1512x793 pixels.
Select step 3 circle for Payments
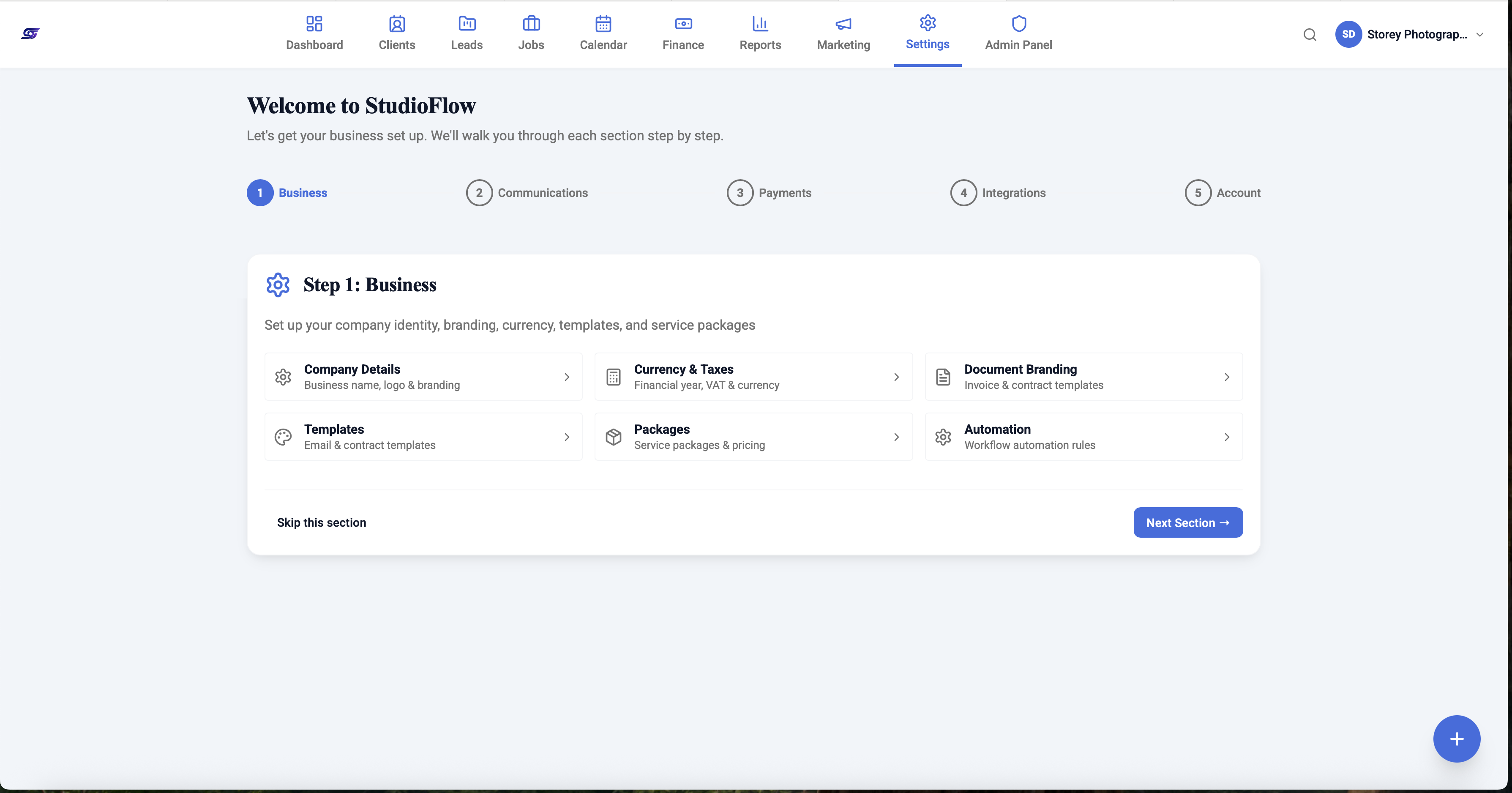point(740,192)
